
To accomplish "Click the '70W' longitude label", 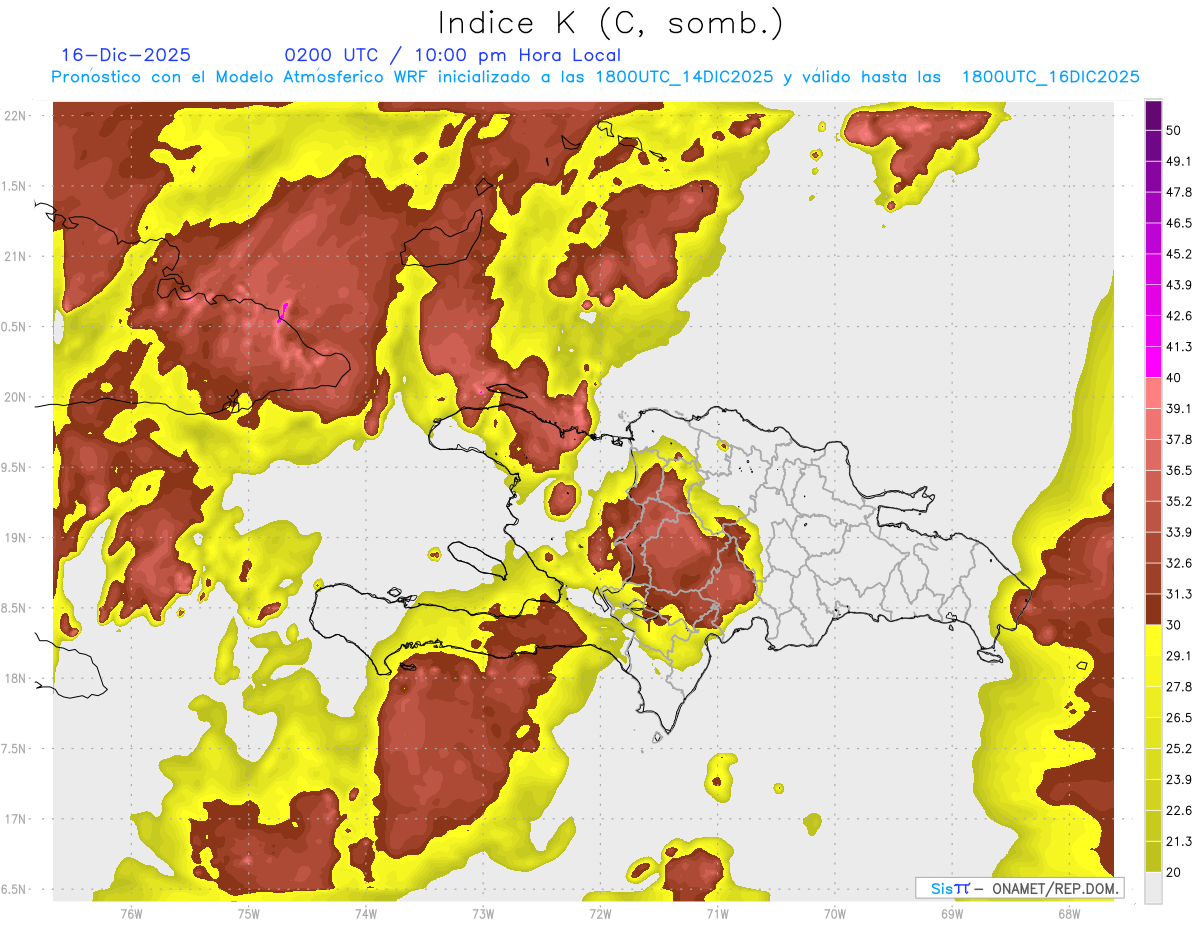I will pyautogui.click(x=835, y=914).
